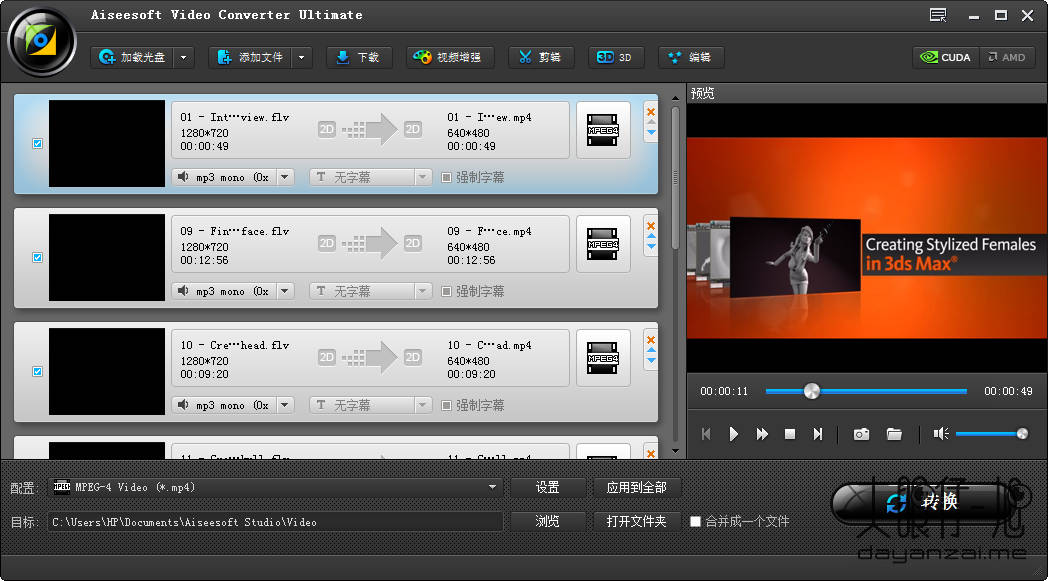Remove the 10 - Cre...head.flv item with orange X
This screenshot has width=1048, height=581.
[x=651, y=340]
